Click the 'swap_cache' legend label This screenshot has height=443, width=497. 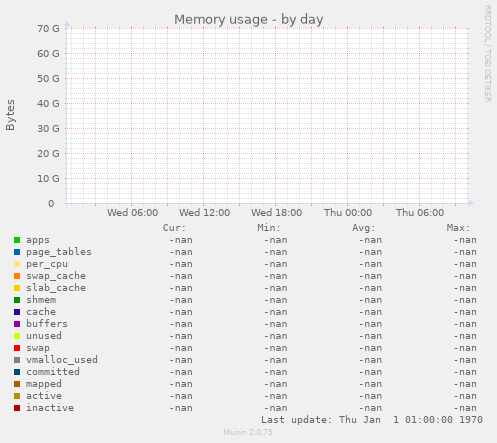[x=56, y=276]
